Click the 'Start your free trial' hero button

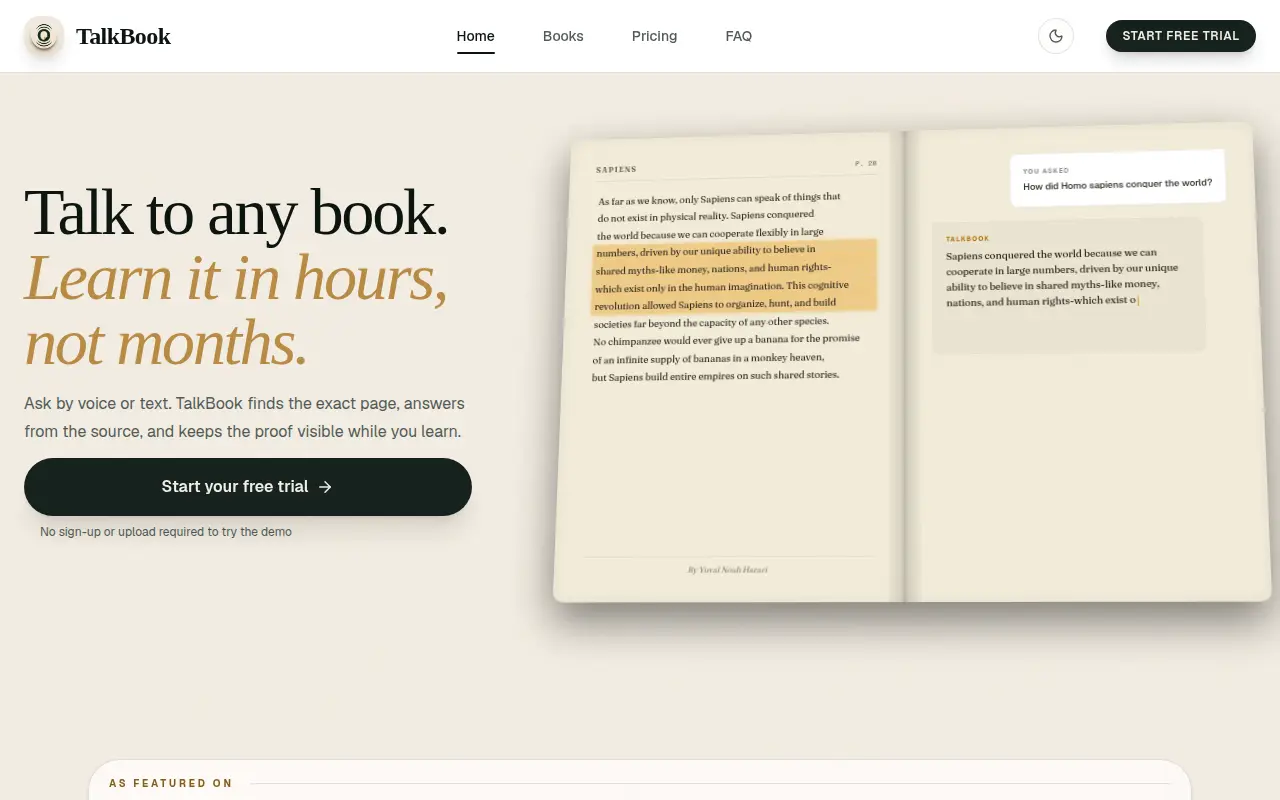click(x=248, y=487)
